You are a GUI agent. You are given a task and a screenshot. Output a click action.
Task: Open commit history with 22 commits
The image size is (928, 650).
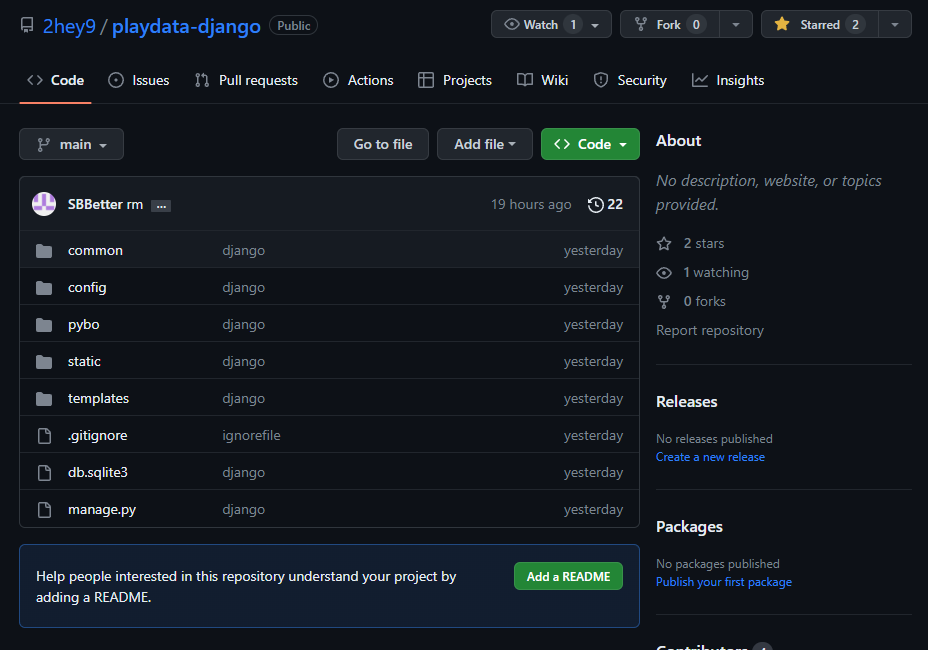[605, 204]
